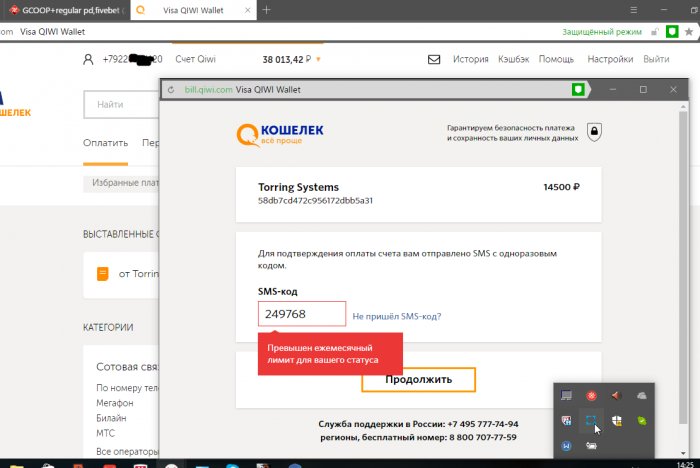The width and height of the screenshot is (700, 468).
Task: Open Кэшбэк in the wallet header
Action: [513, 59]
